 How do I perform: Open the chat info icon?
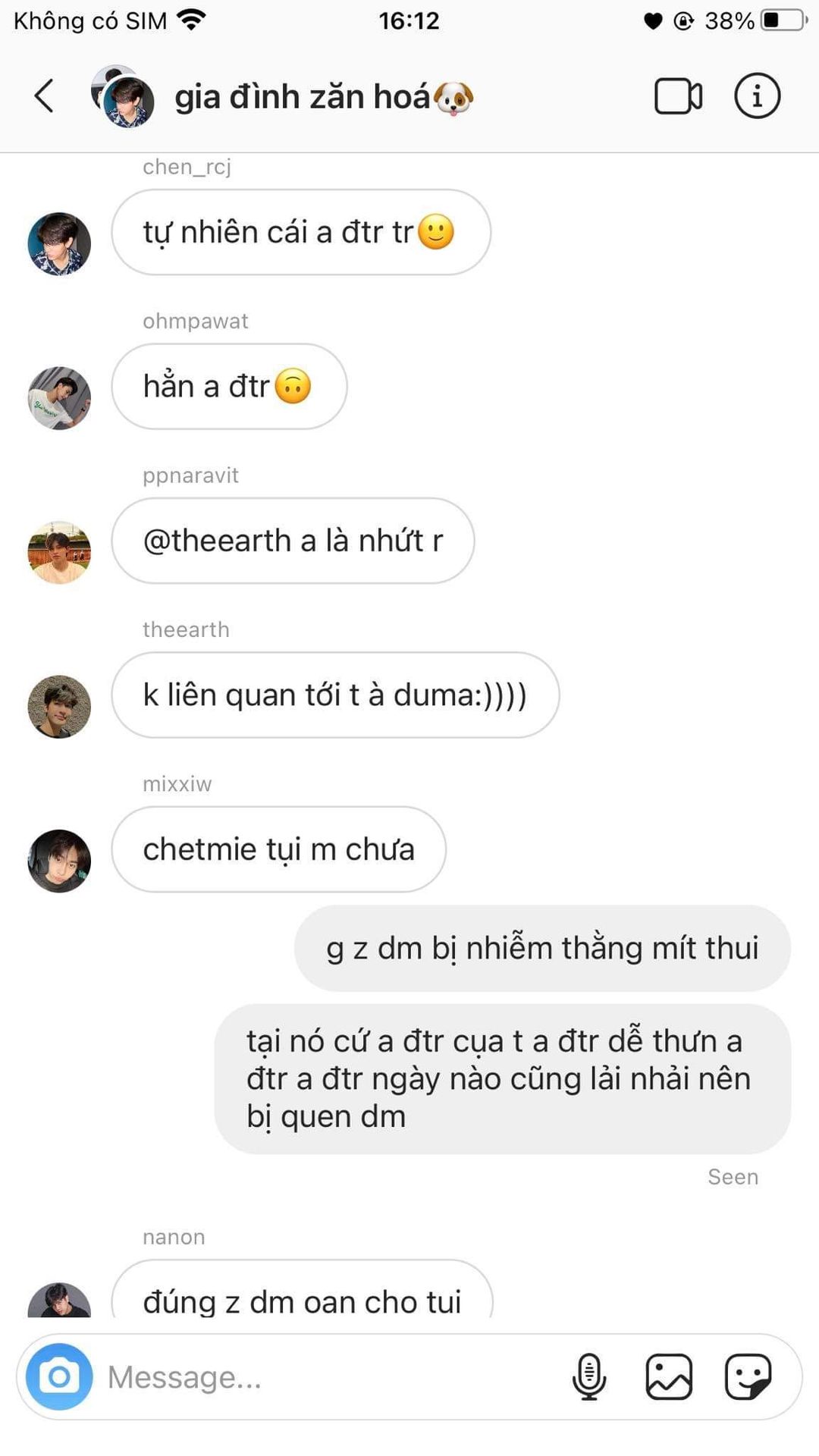pyautogui.click(x=757, y=96)
